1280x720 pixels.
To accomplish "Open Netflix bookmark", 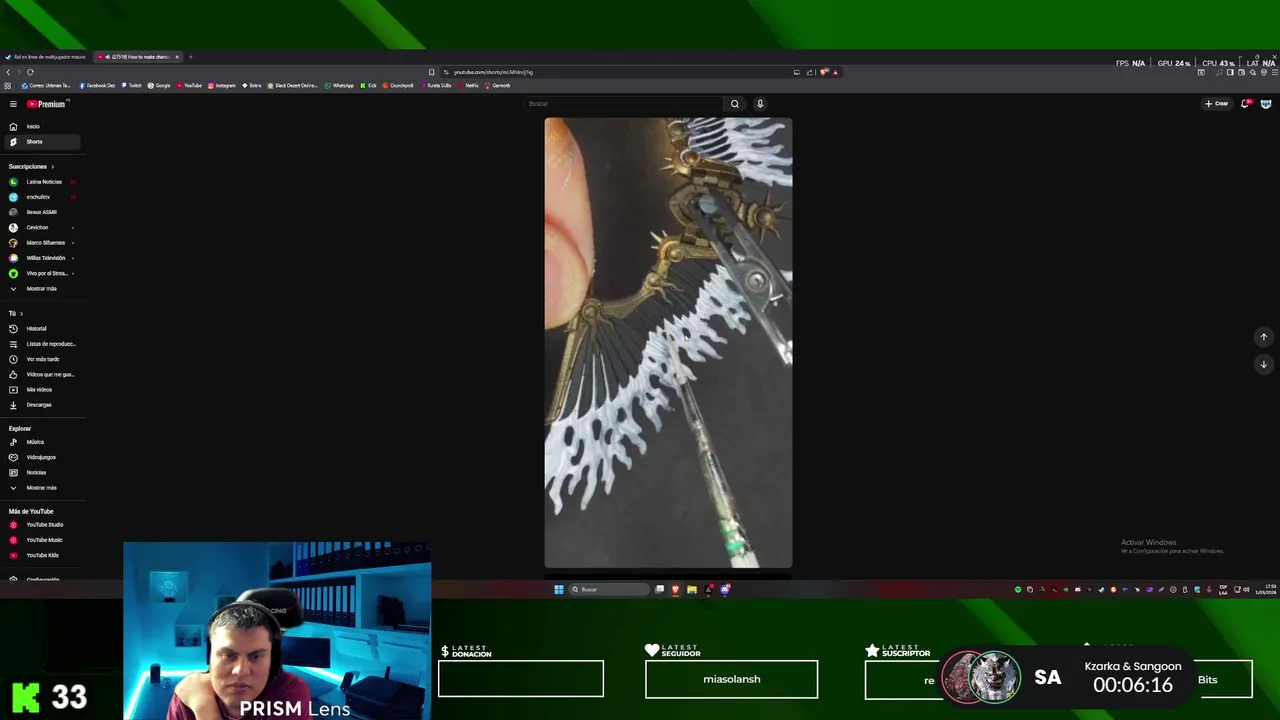I will coord(469,86).
